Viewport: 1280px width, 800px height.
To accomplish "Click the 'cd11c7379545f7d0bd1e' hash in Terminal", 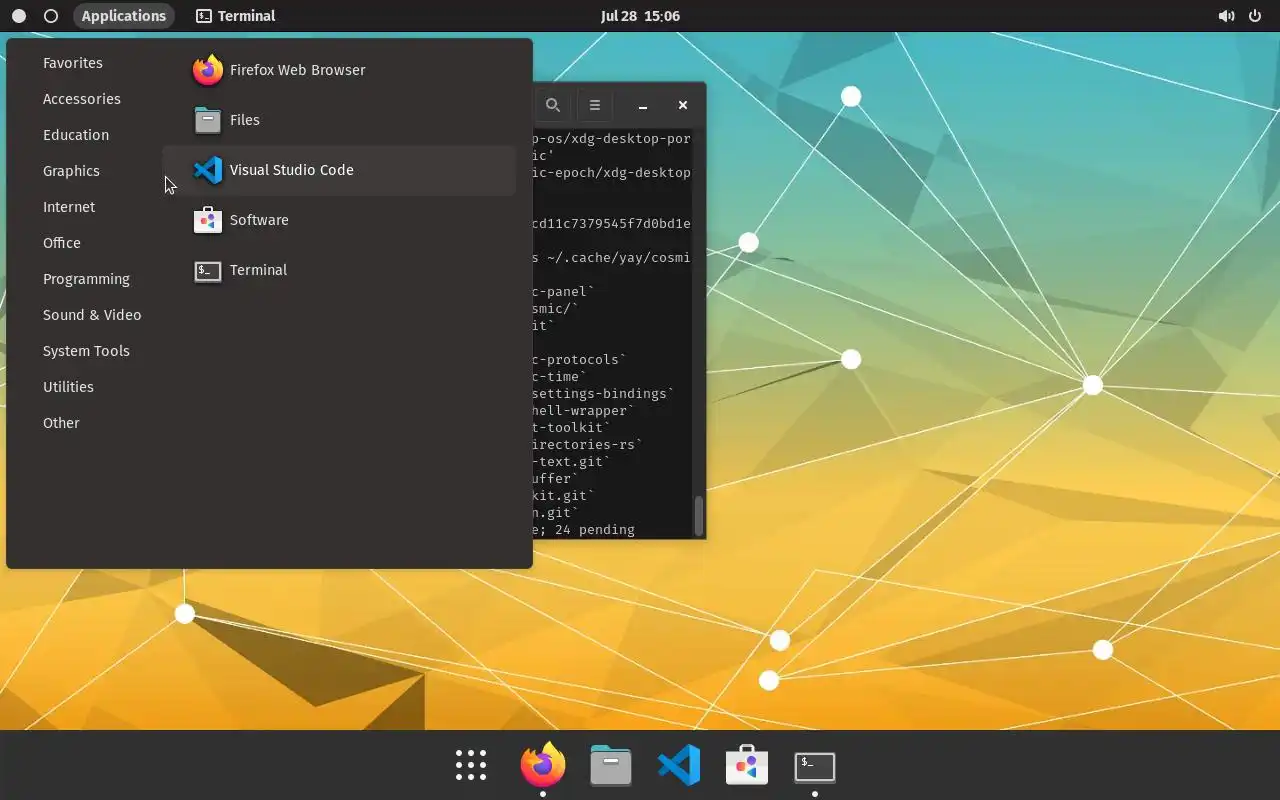I will [611, 224].
